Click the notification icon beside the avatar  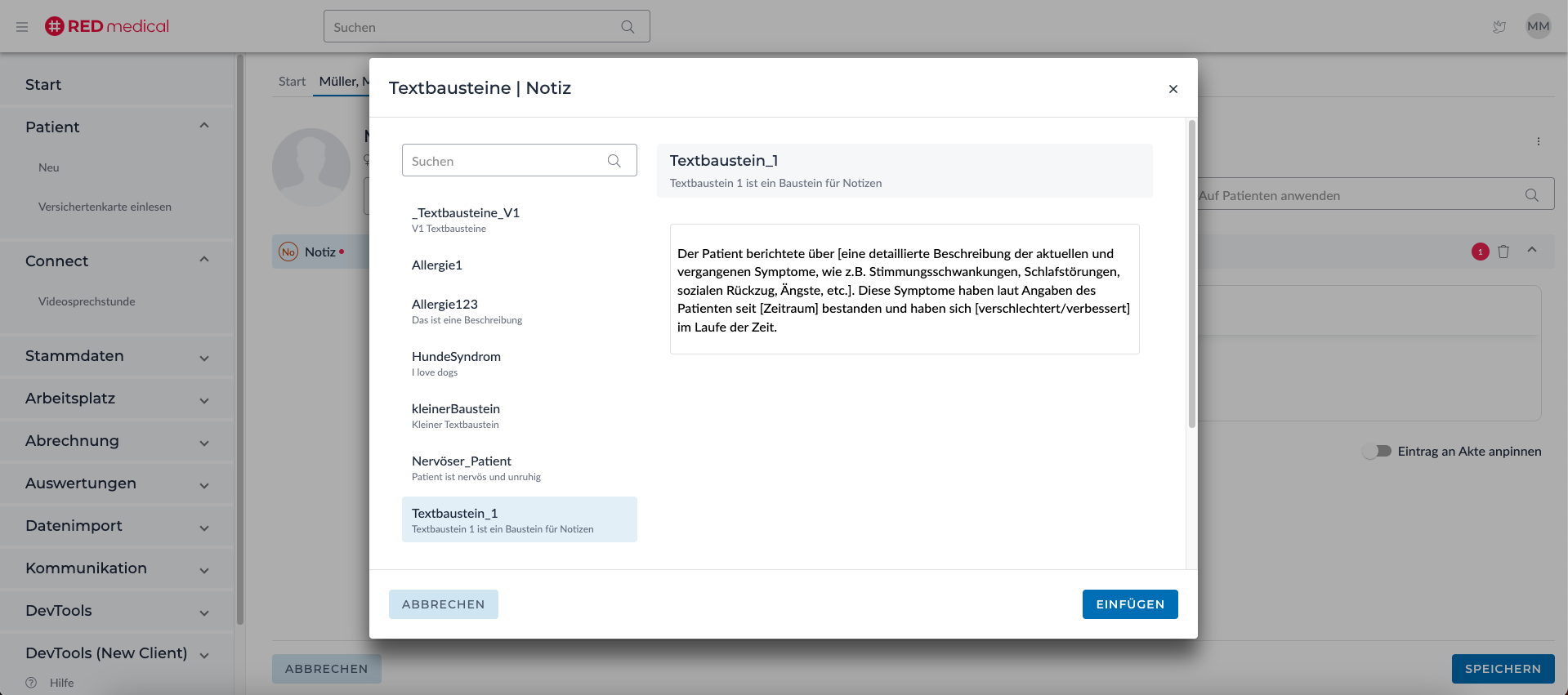tap(1499, 27)
